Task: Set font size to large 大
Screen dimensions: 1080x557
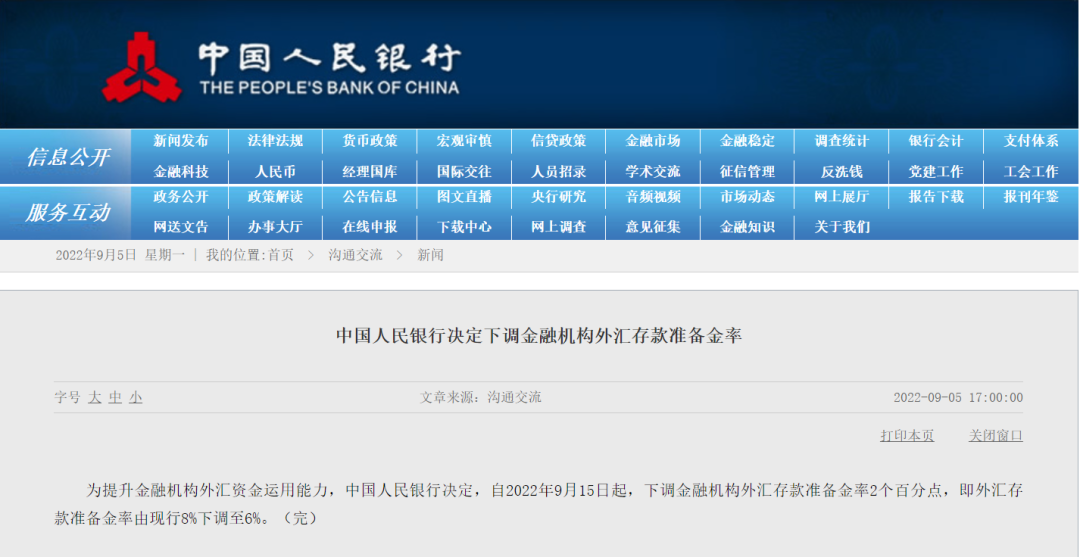Action: pyautogui.click(x=94, y=397)
